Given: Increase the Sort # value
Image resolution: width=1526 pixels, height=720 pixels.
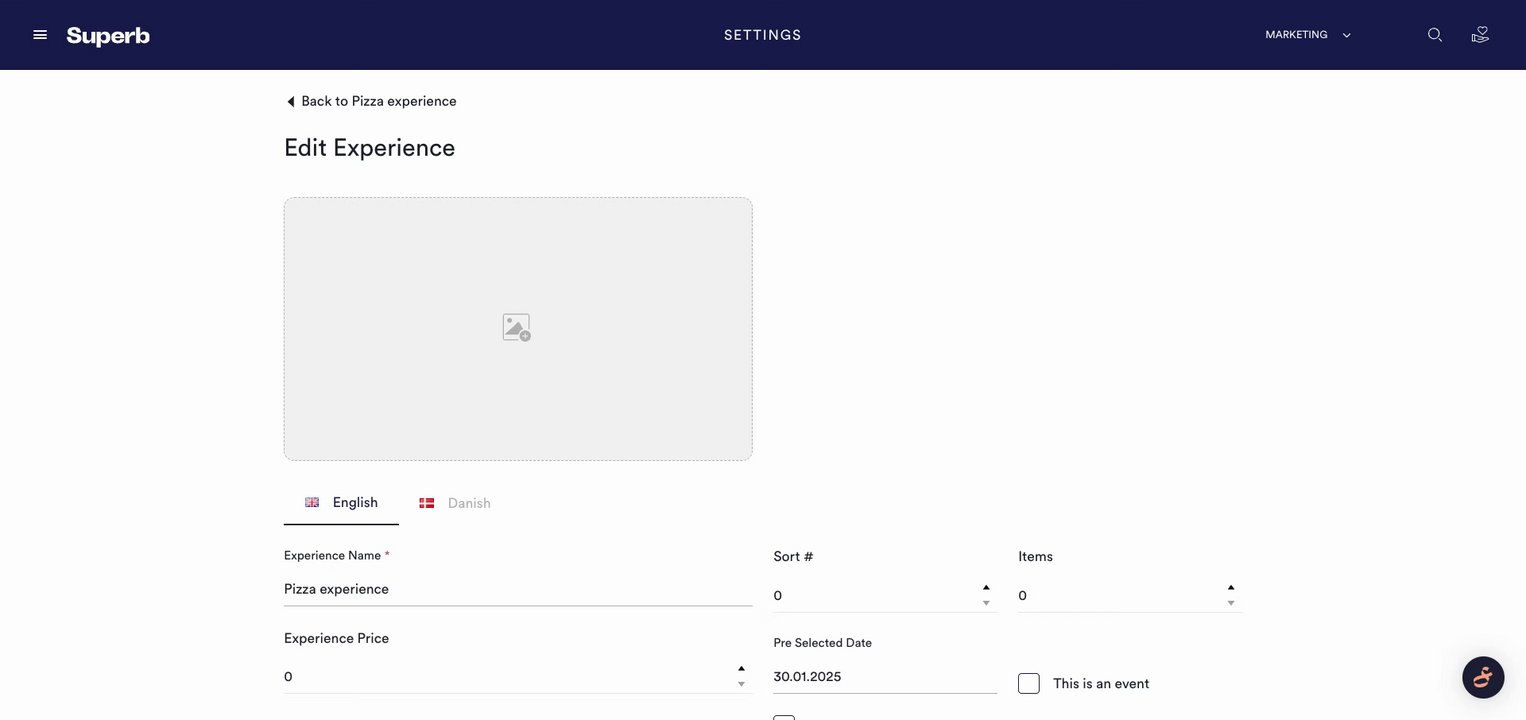Looking at the screenshot, I should [986, 588].
